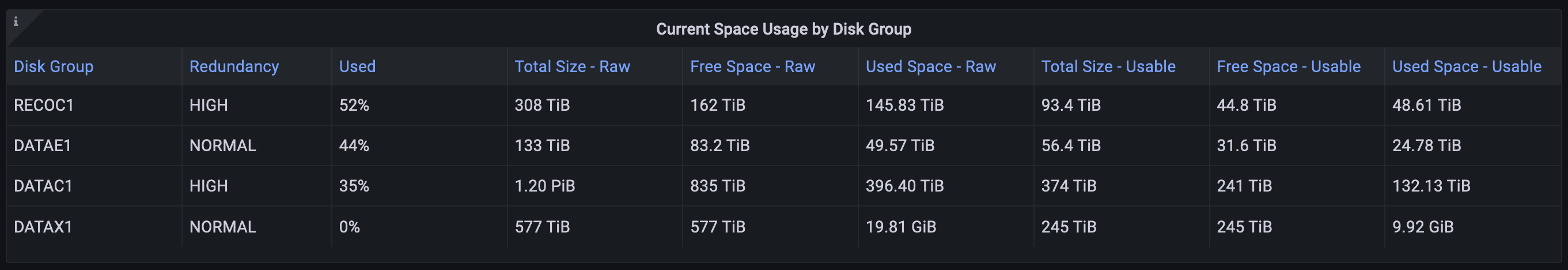Select the 132.13 TiB usable used cell
Image resolution: width=1568 pixels, height=270 pixels.
point(1431,186)
